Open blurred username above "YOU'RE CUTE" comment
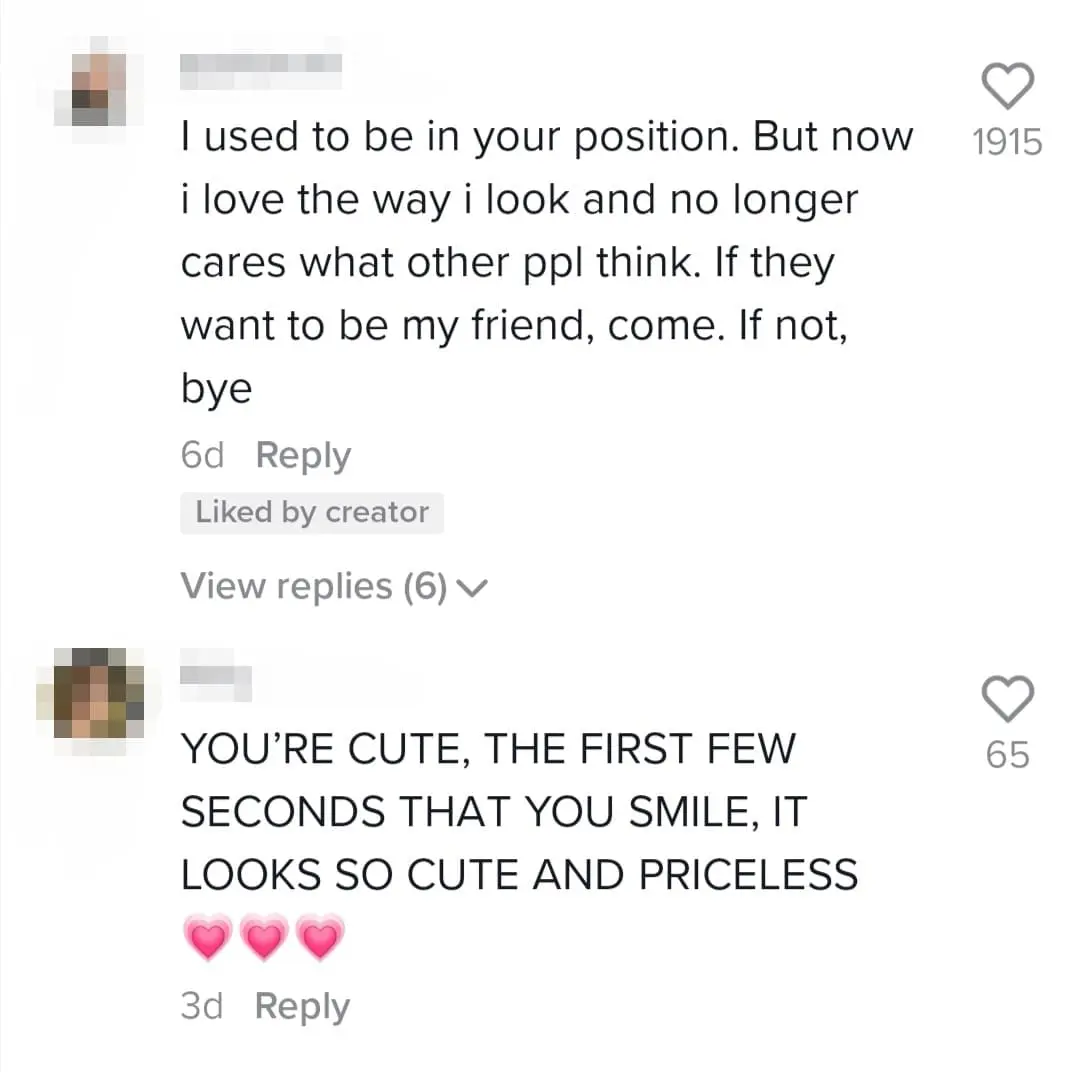The width and height of the screenshot is (1080, 1072). point(215,679)
